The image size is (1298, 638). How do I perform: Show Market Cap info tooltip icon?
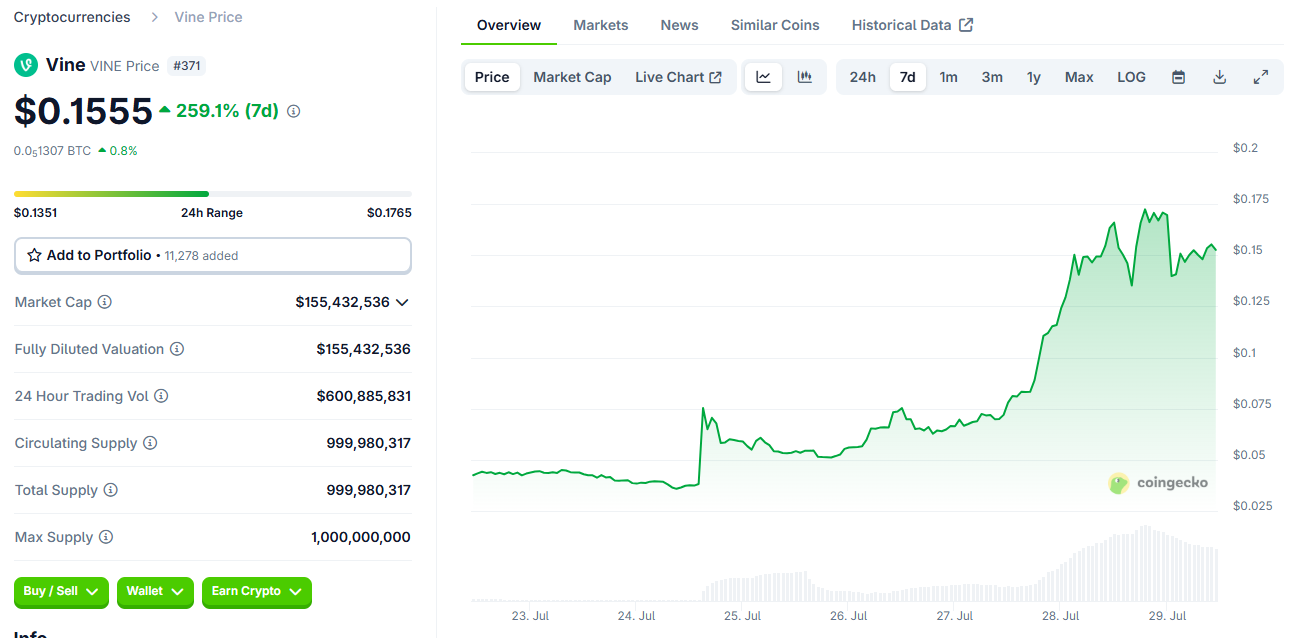tap(104, 302)
